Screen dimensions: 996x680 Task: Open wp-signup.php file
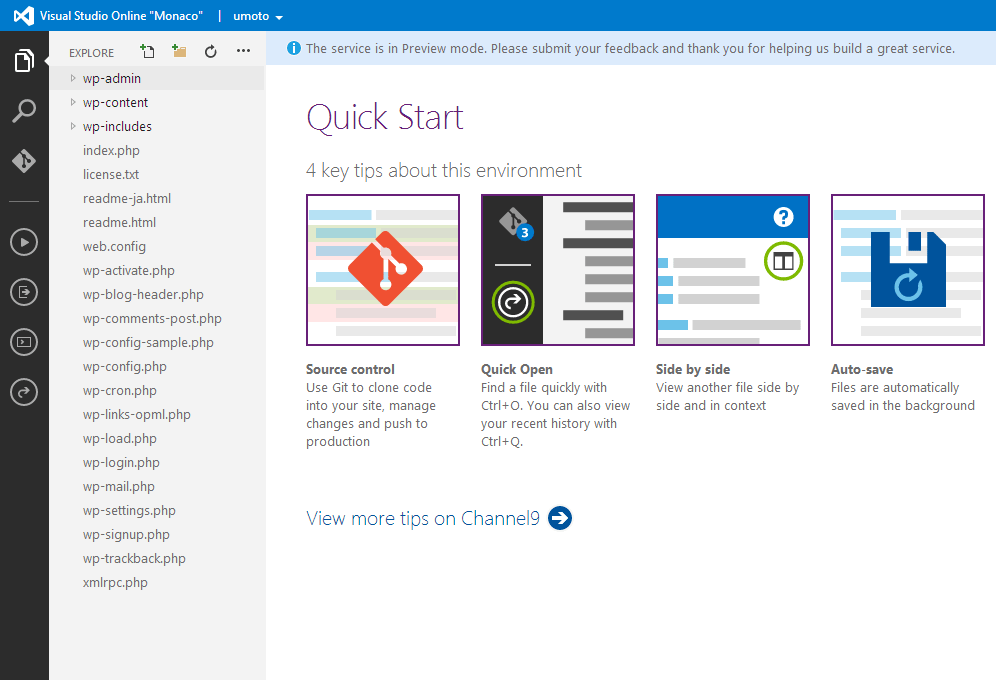[126, 535]
